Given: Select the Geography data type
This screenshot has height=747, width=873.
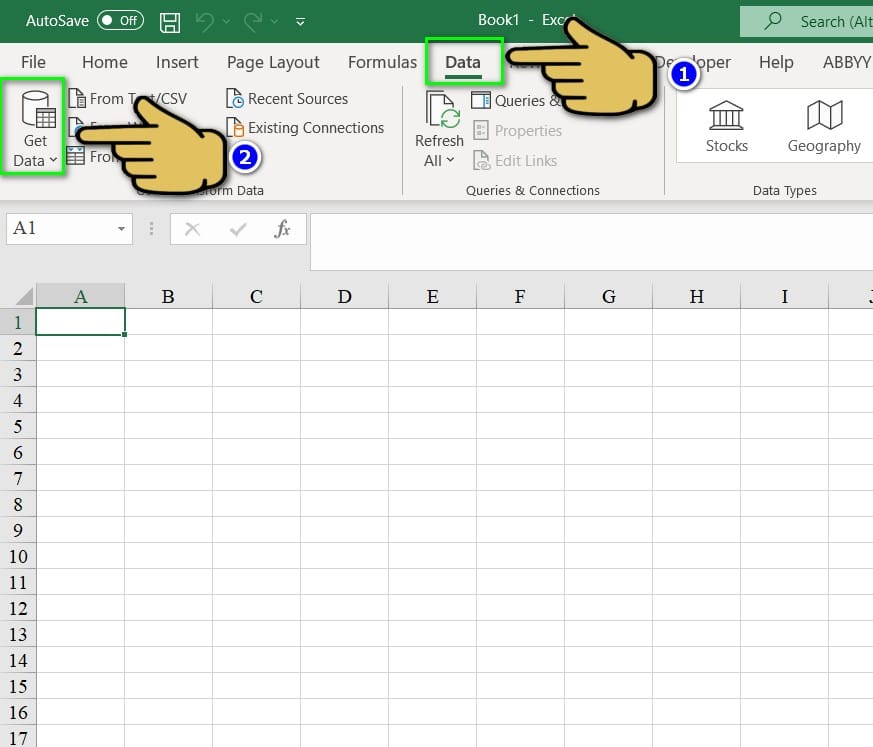Looking at the screenshot, I should [823, 122].
